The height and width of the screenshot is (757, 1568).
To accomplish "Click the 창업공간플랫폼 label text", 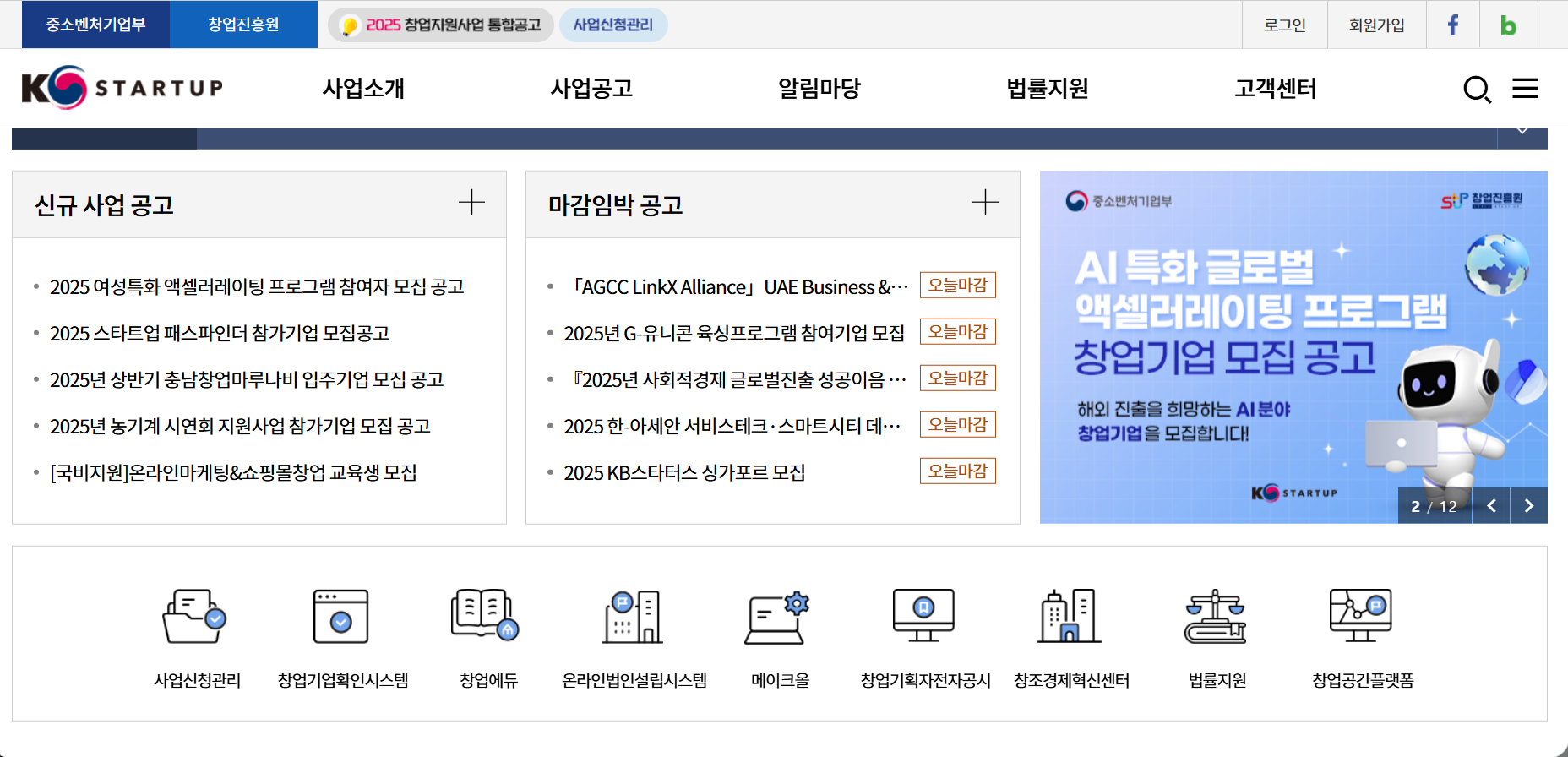I will (1363, 680).
